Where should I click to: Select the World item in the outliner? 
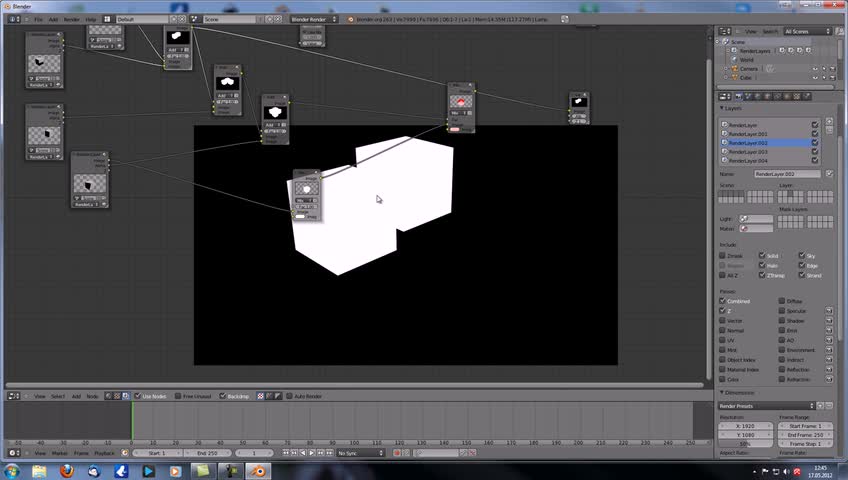(x=746, y=60)
